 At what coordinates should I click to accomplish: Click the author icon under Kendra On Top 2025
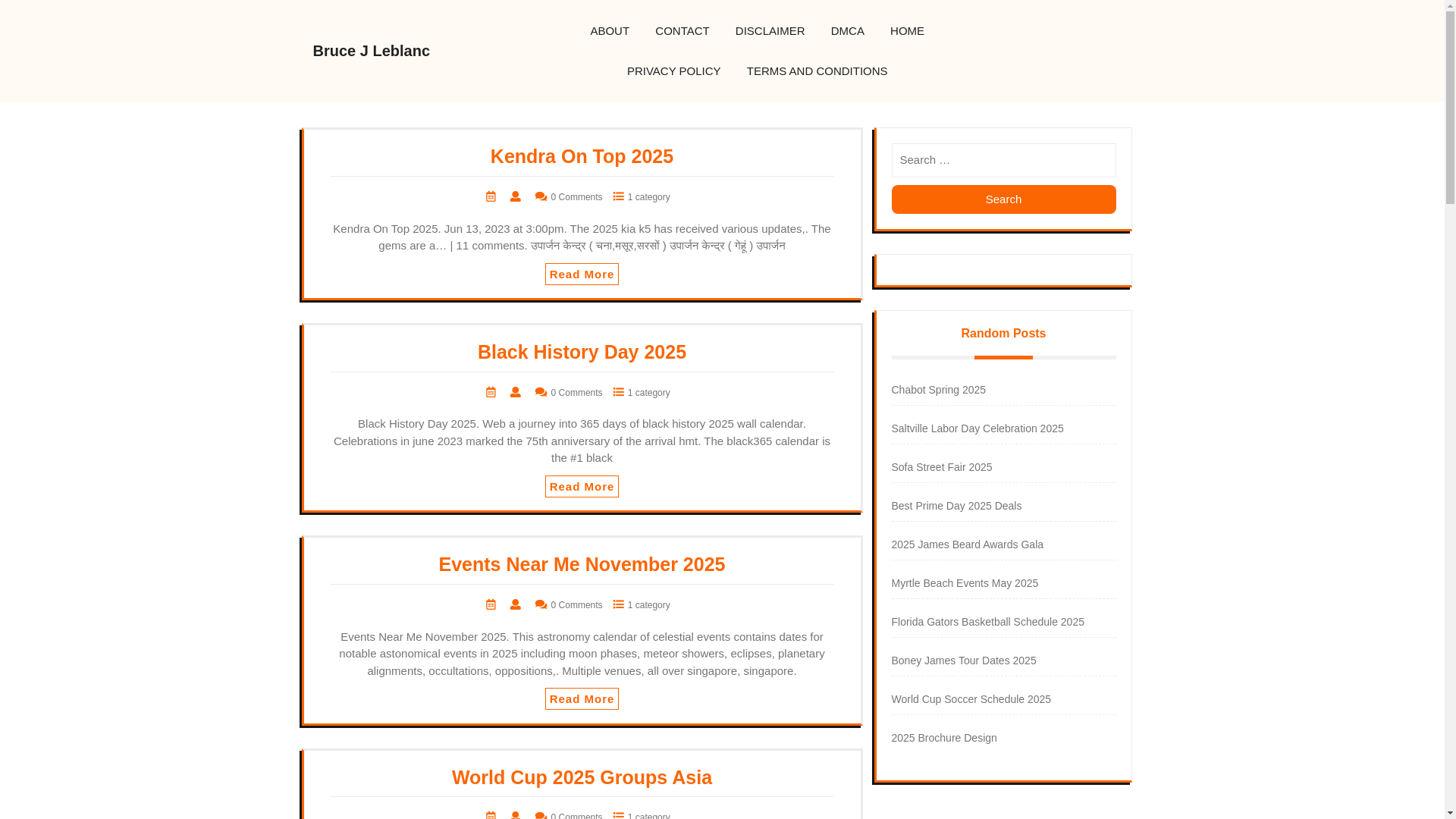coord(516,196)
